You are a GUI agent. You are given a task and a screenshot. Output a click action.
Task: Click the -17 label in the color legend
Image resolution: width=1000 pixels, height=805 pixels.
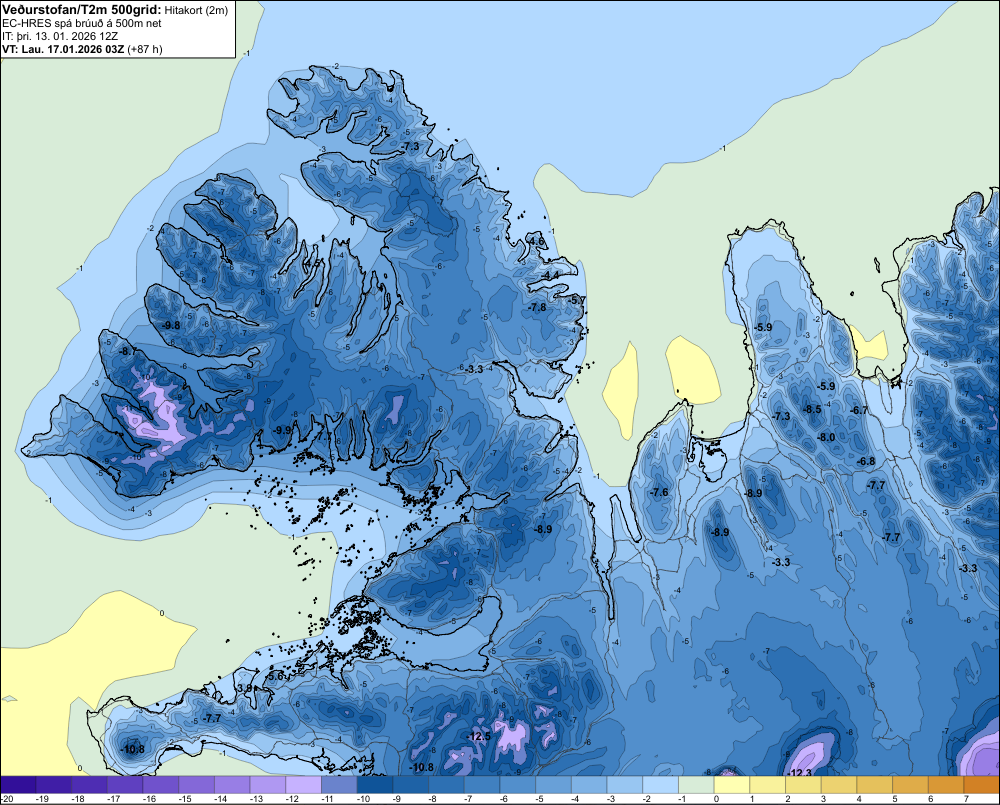tap(114, 799)
